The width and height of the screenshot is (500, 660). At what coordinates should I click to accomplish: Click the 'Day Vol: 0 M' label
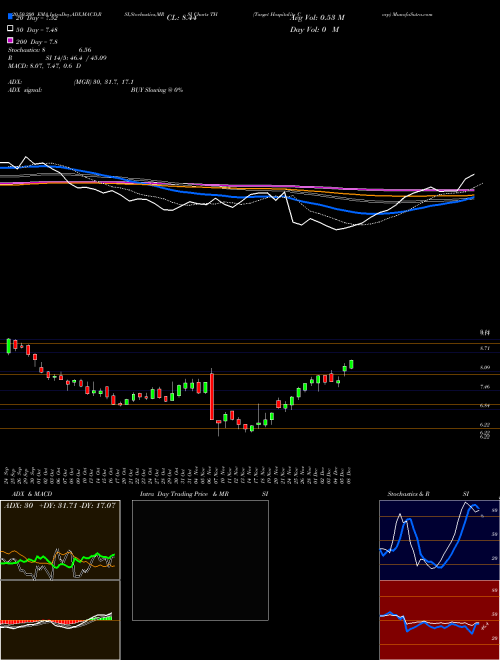pos(314,29)
